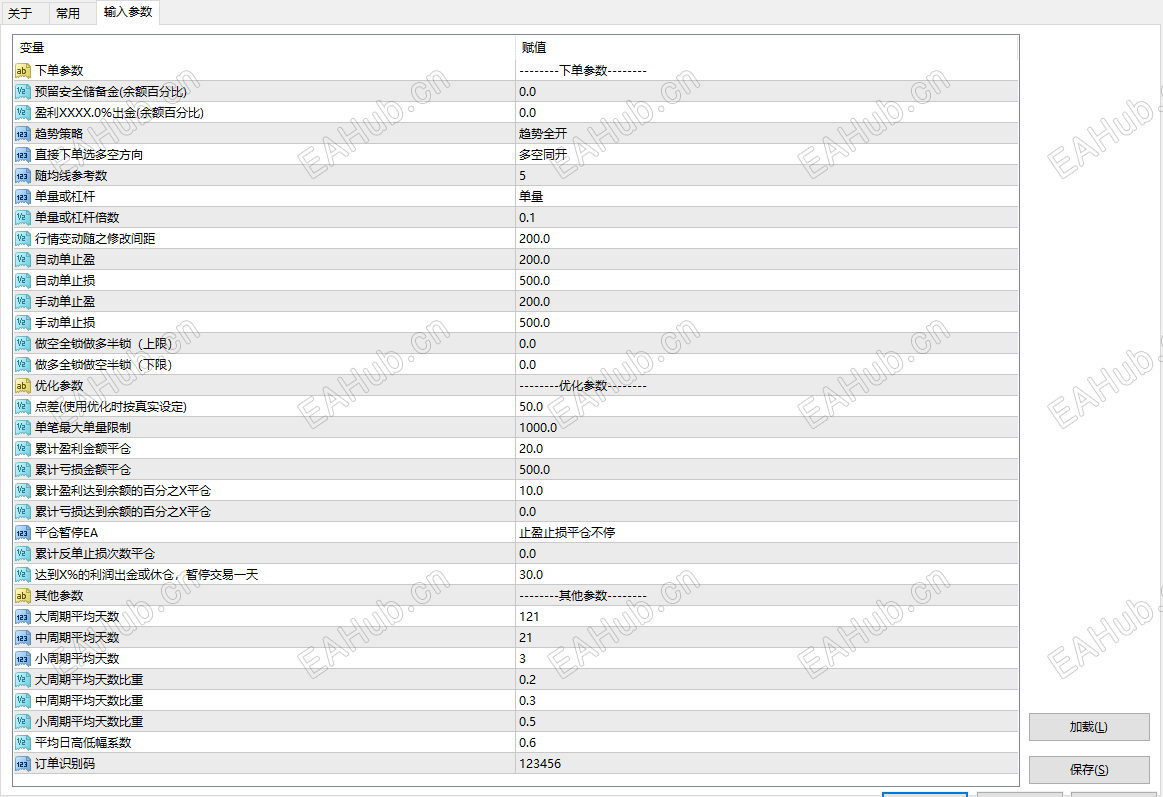The height and width of the screenshot is (797, 1163).
Task: Click the icon beside 自动单止损
Action: pos(22,280)
